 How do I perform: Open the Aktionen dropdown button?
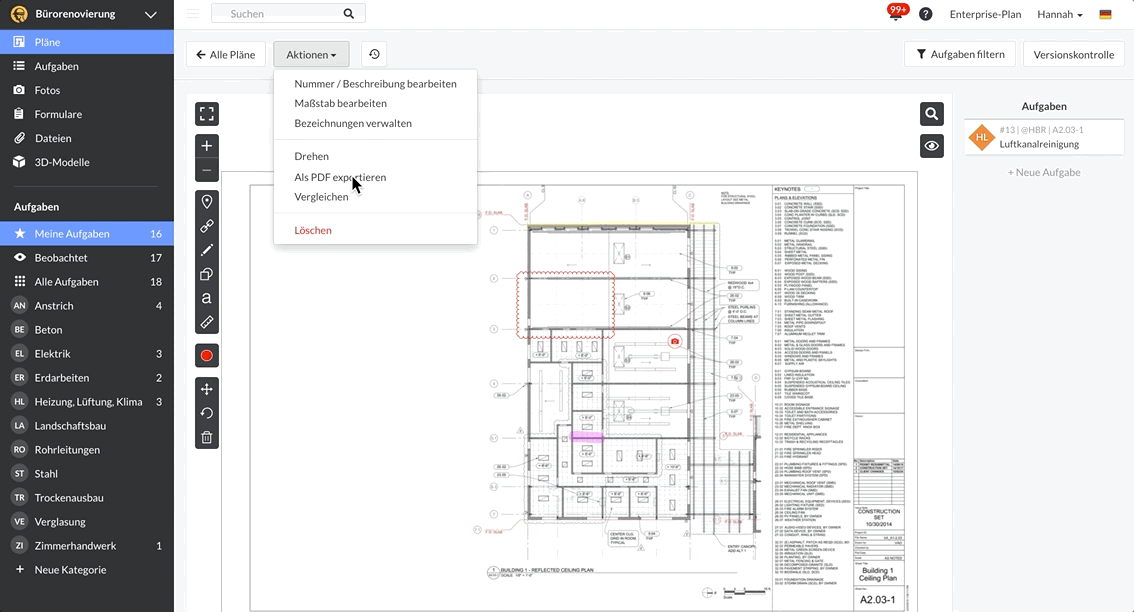[x=311, y=54]
